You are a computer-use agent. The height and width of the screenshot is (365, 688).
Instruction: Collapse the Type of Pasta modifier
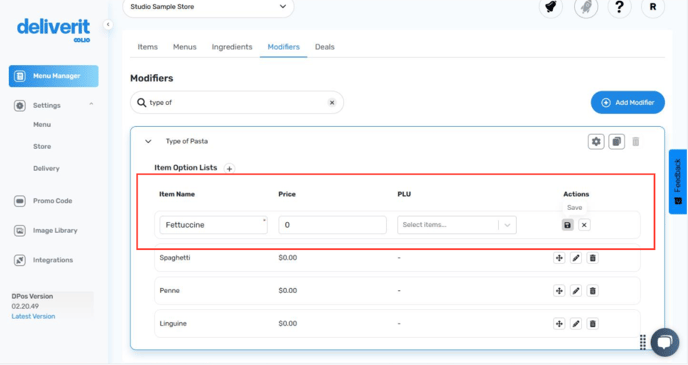point(148,141)
